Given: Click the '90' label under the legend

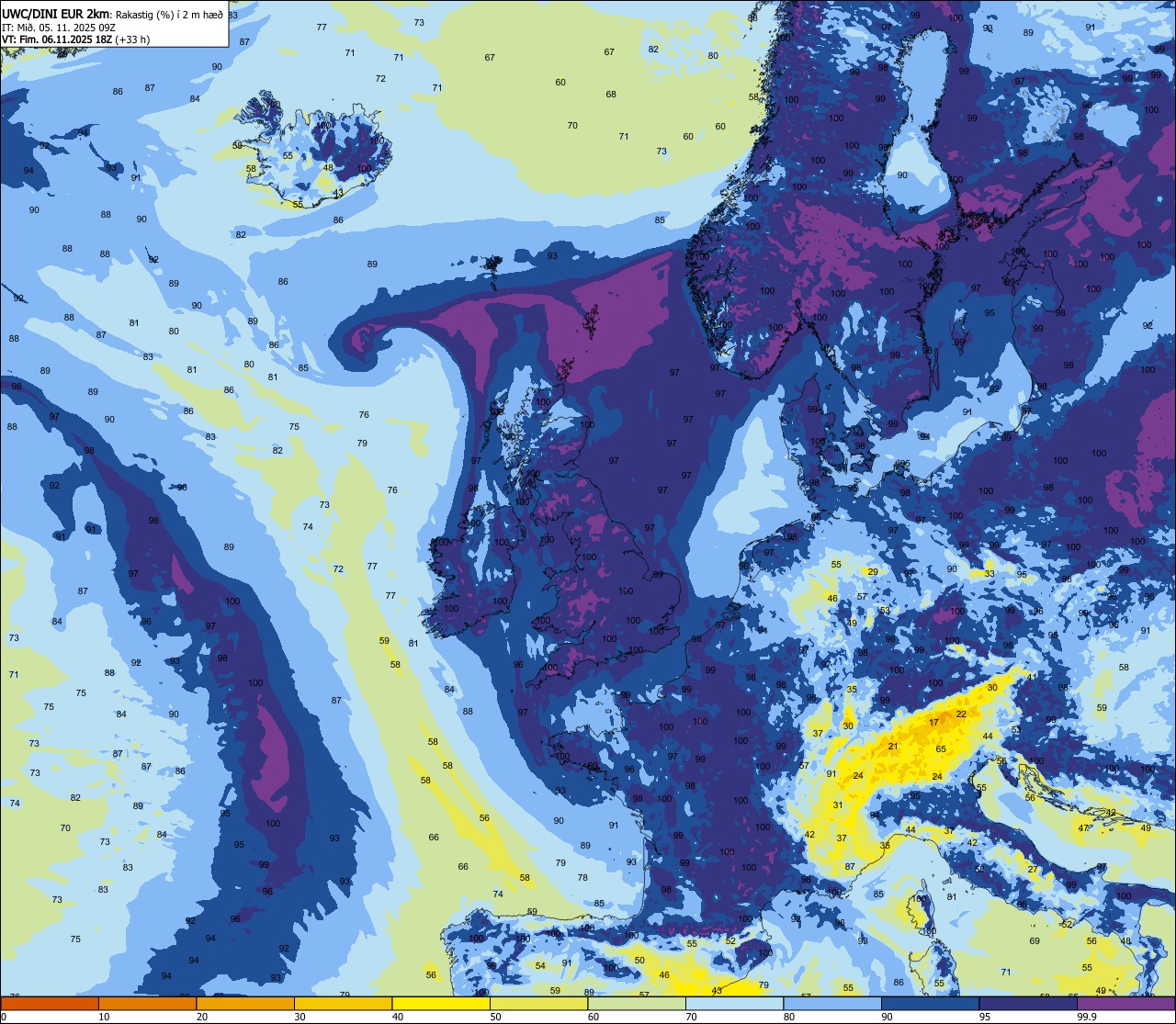Looking at the screenshot, I should pos(887,1017).
